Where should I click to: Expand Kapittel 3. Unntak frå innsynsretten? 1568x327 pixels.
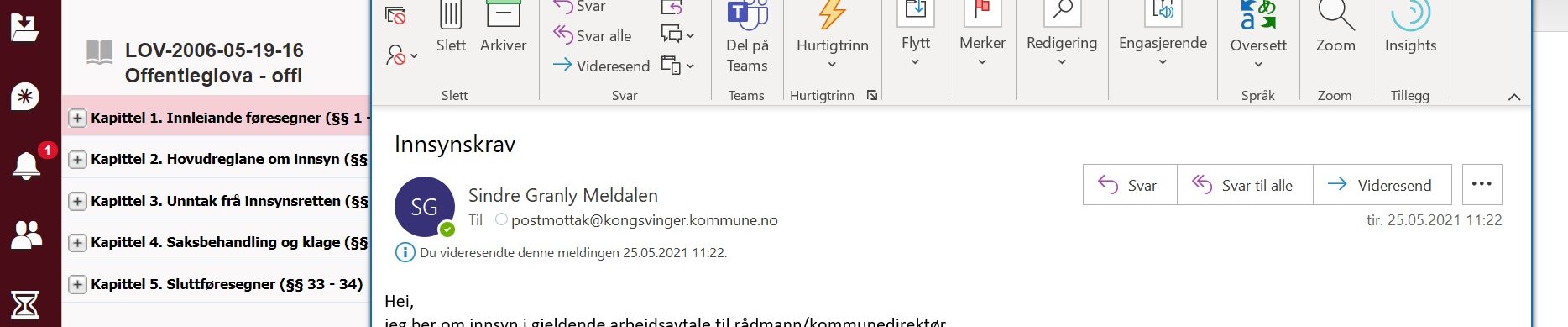pos(77,201)
